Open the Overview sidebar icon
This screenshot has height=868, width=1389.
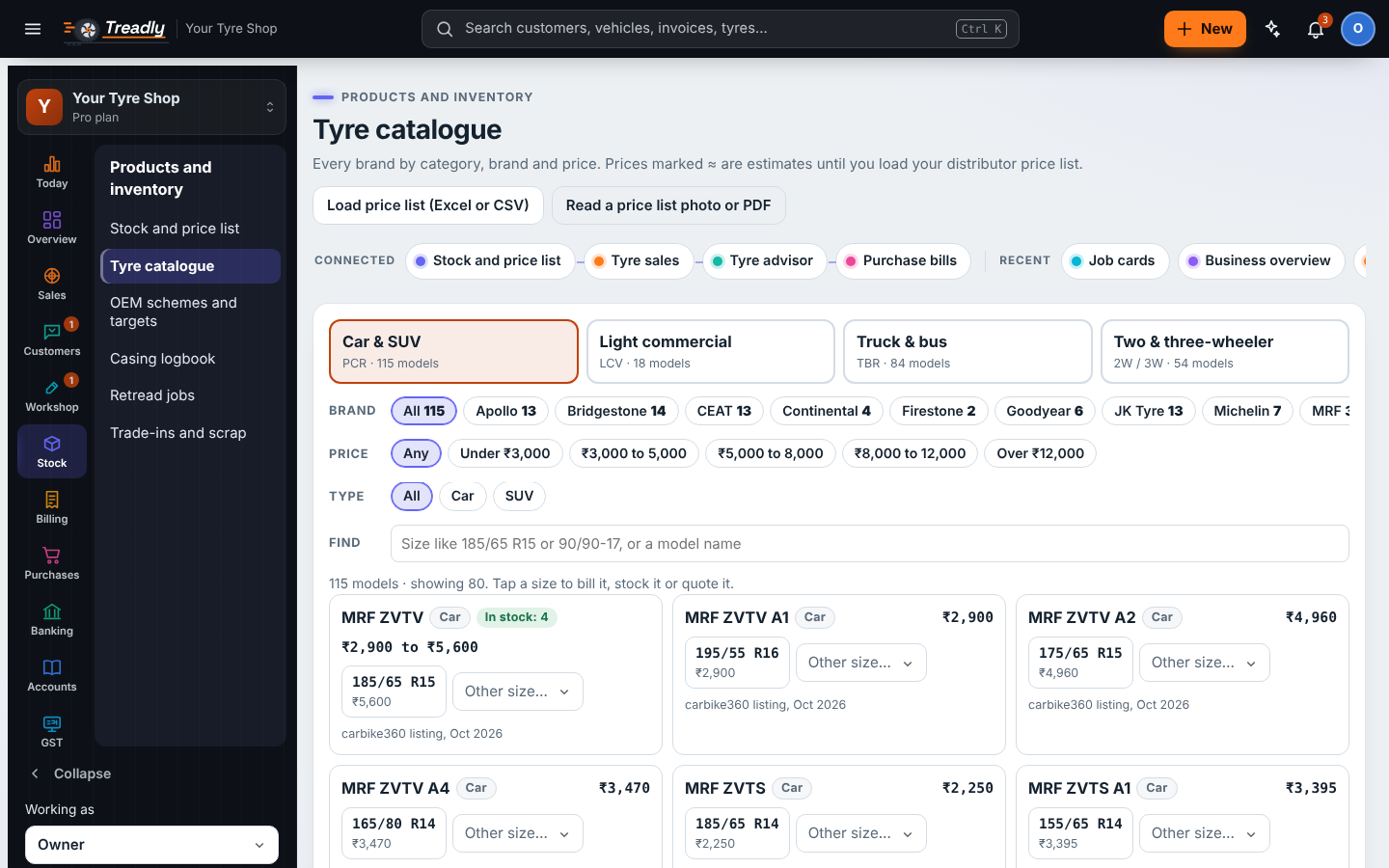[x=52, y=228]
